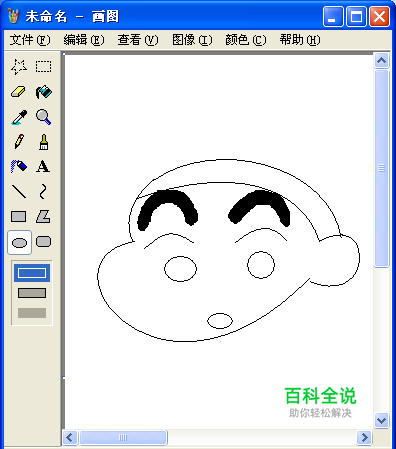Select the Rectangle shape tool
The width and height of the screenshot is (396, 449).
pos(19,217)
